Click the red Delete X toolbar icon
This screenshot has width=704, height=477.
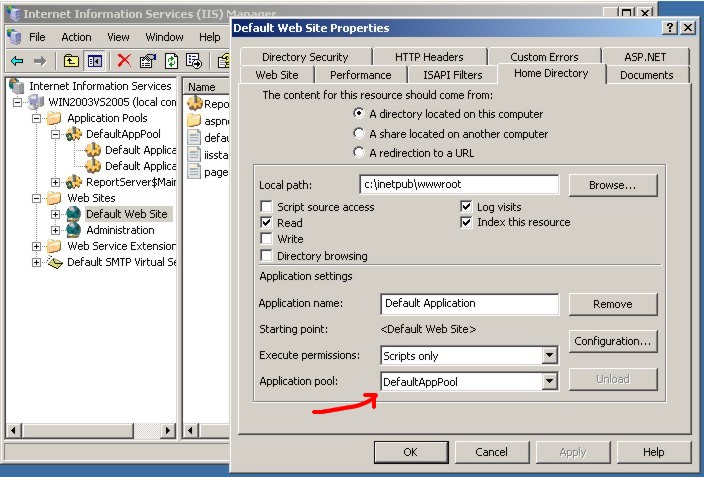pos(124,61)
